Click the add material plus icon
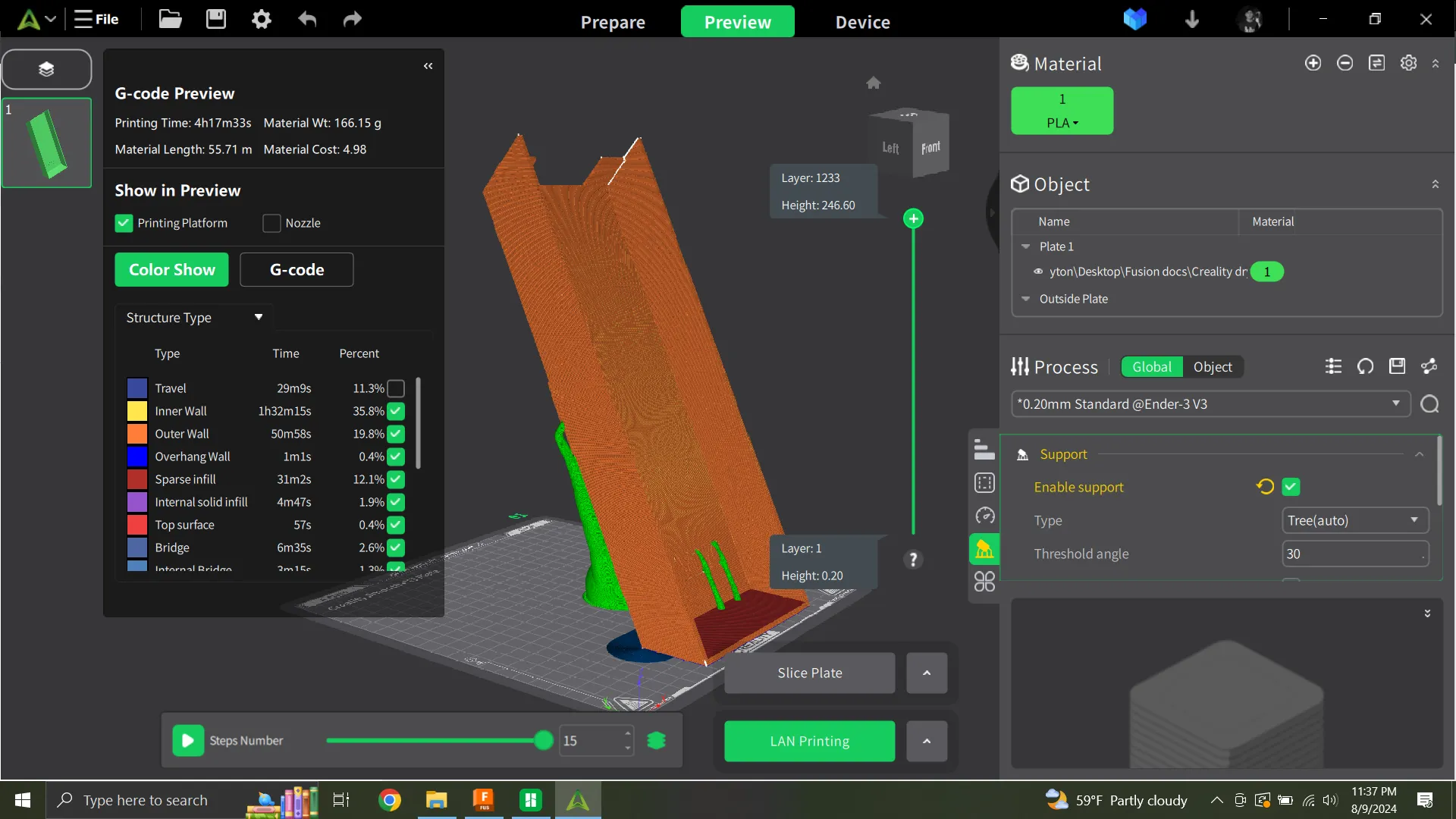Viewport: 1456px width, 819px height. tap(1313, 63)
